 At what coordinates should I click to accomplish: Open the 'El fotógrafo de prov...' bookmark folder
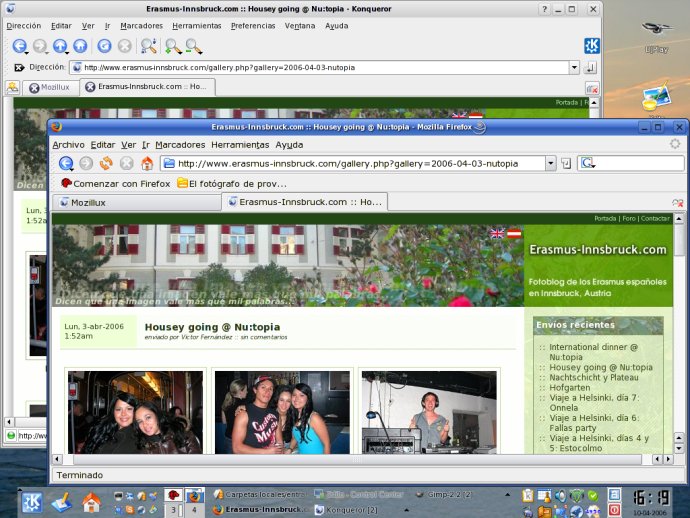point(231,184)
